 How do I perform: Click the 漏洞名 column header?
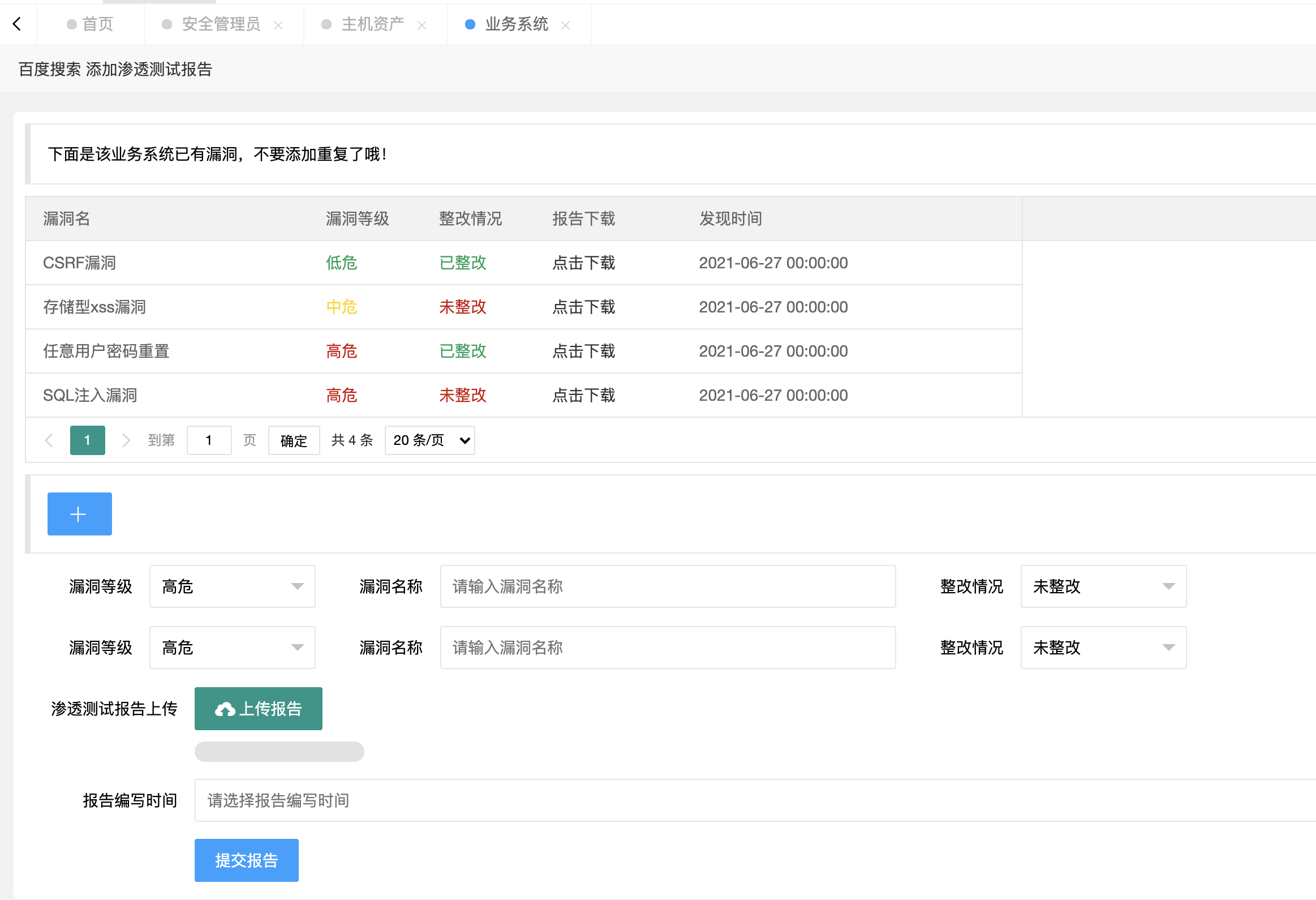[x=67, y=218]
